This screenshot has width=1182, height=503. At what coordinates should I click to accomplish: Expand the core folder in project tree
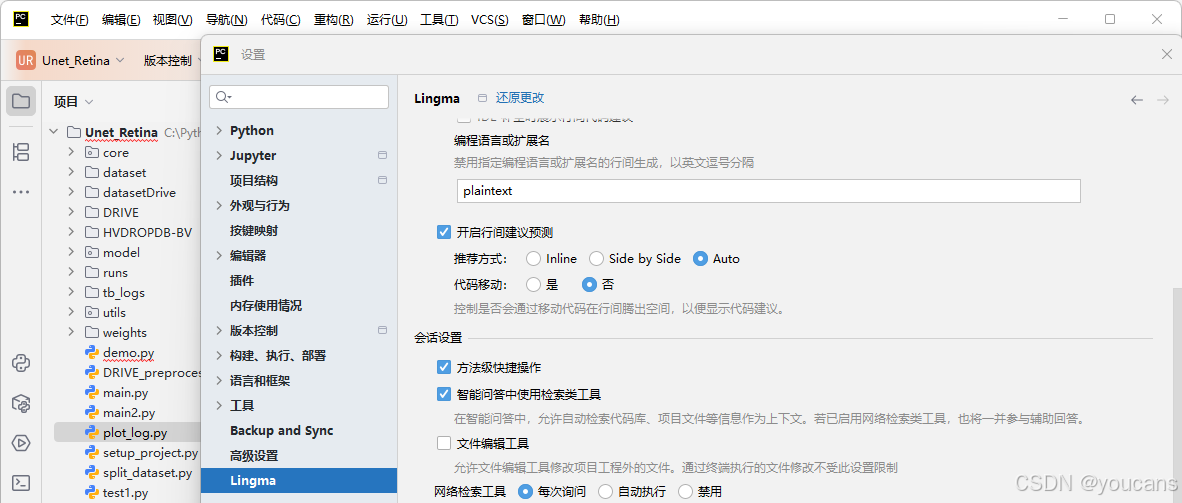click(71, 152)
